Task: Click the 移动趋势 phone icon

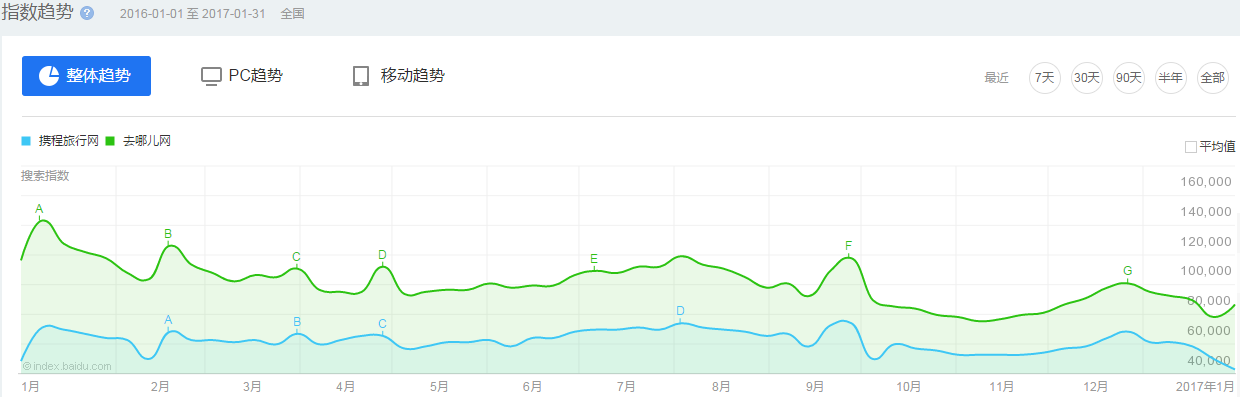Action: (361, 76)
